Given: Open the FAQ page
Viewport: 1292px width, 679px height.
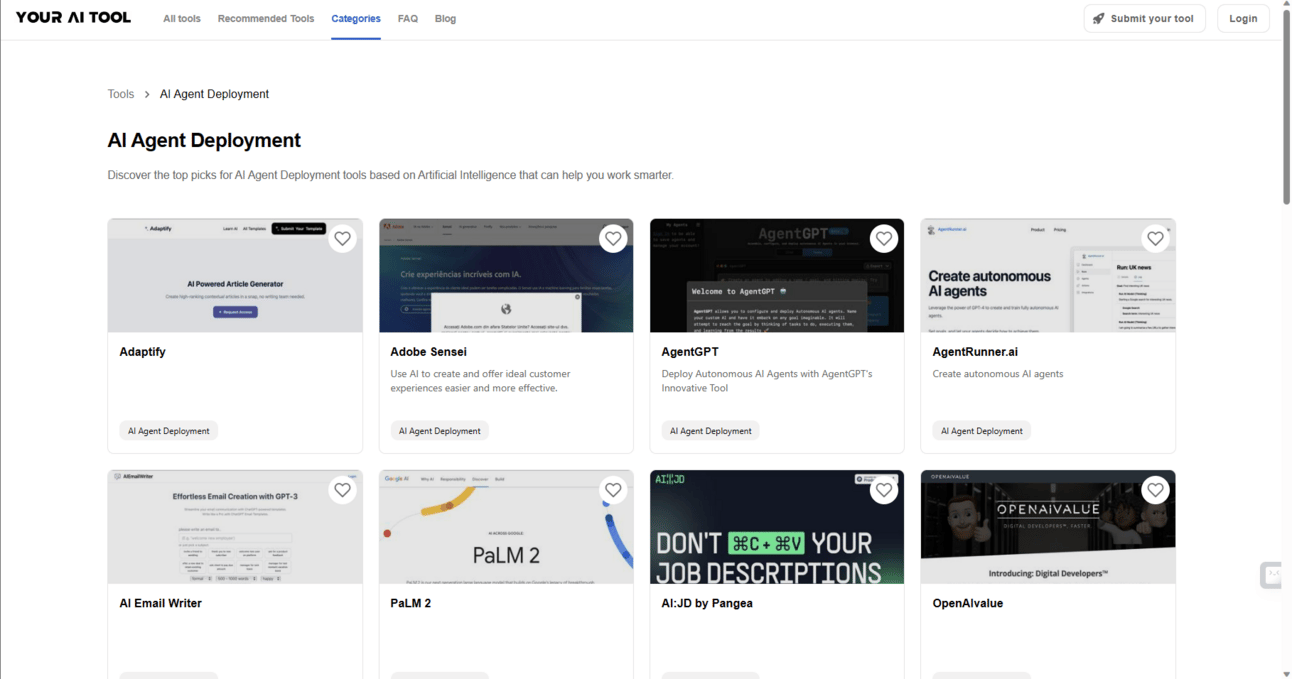Looking at the screenshot, I should click(408, 18).
